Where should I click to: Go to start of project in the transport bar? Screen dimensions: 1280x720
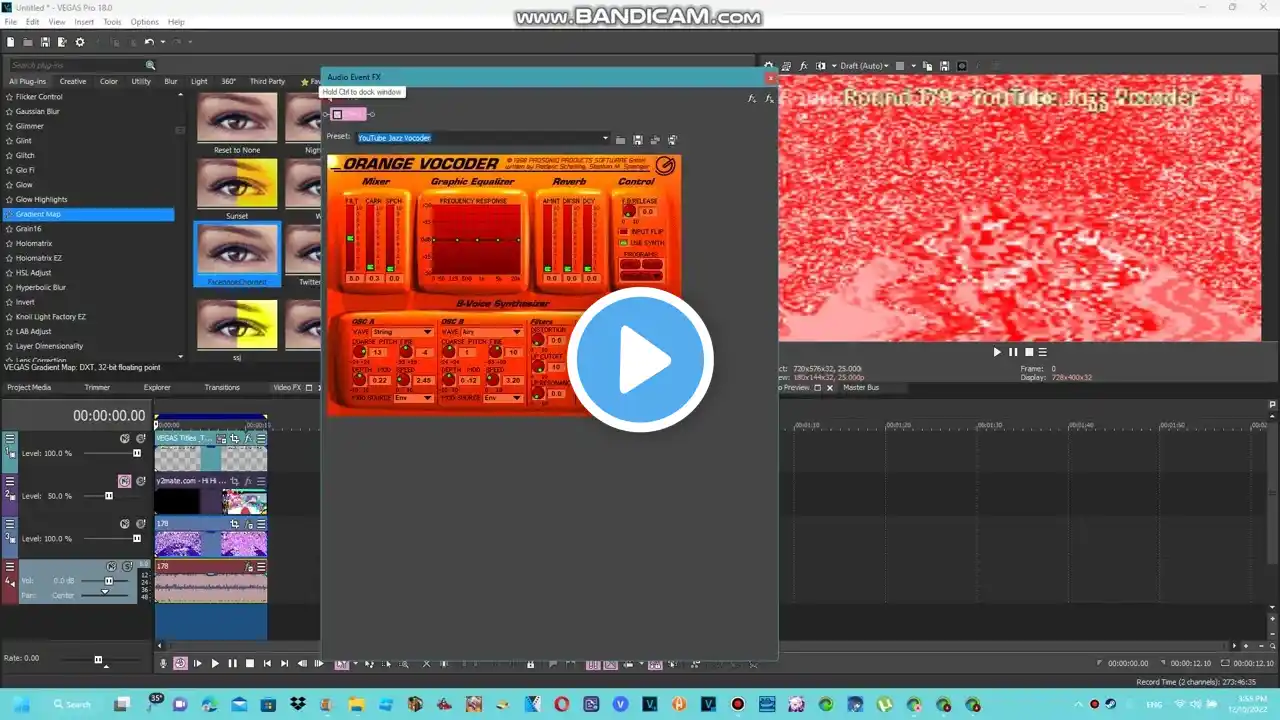pyautogui.click(x=267, y=663)
